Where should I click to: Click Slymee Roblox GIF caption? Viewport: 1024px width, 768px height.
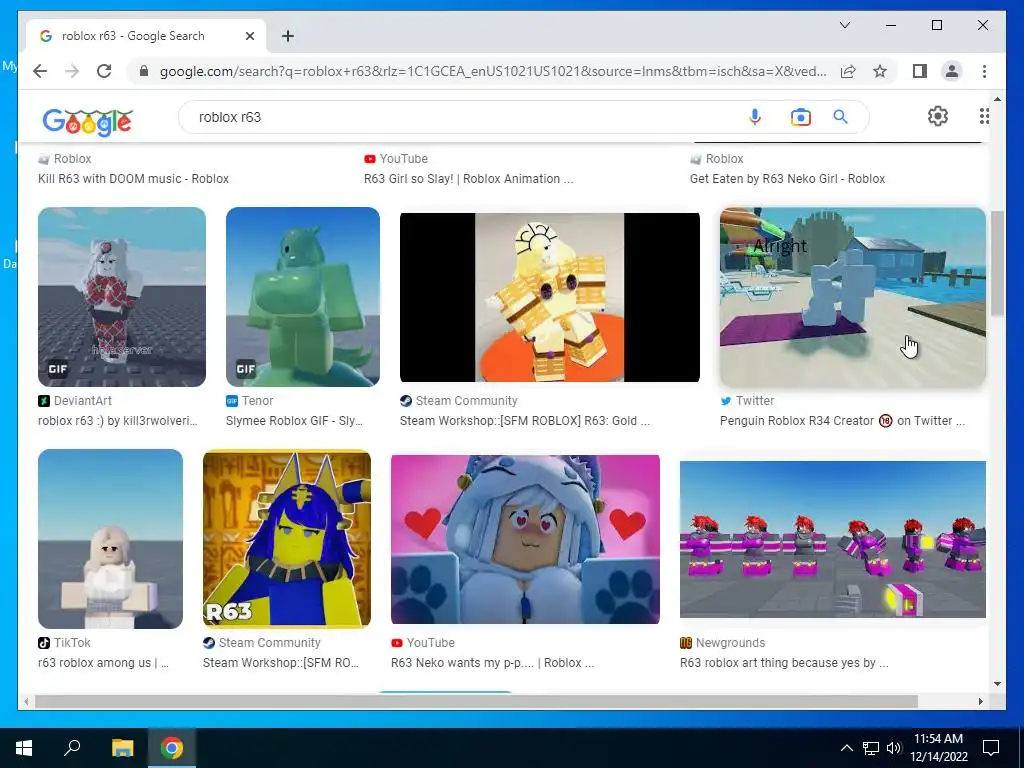tap(294, 421)
